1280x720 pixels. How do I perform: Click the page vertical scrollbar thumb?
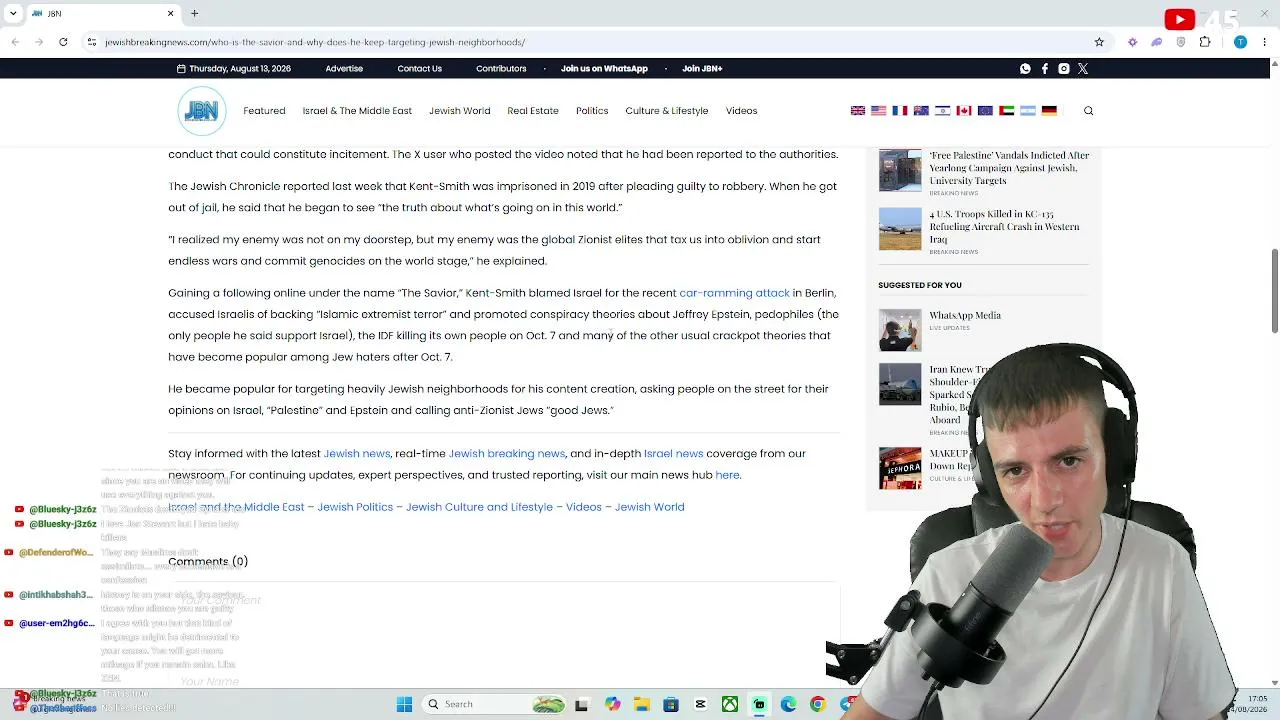tap(1274, 290)
